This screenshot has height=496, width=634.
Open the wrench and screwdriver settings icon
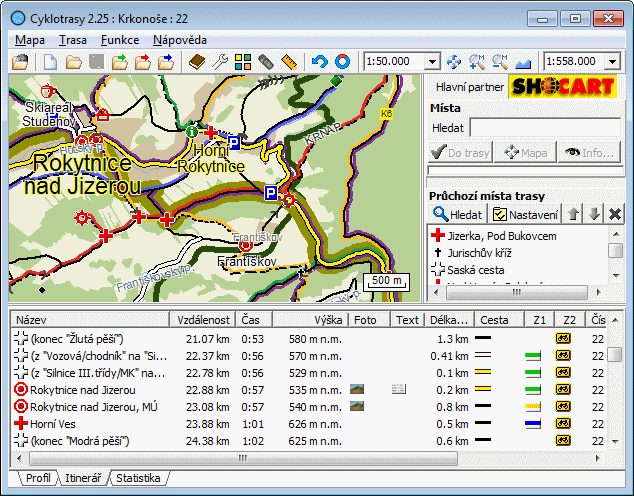[x=220, y=62]
